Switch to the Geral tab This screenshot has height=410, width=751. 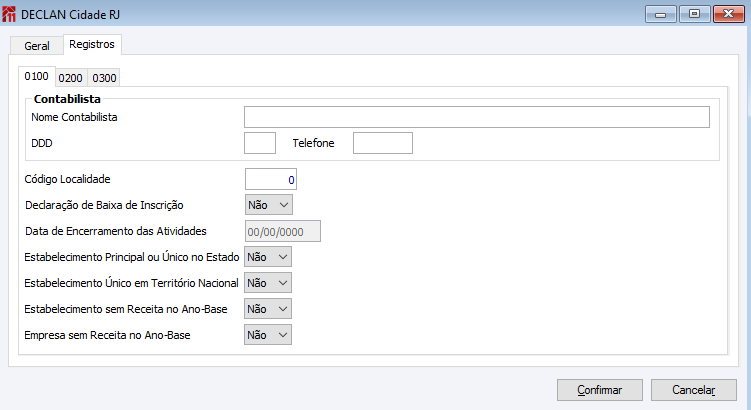36,46
